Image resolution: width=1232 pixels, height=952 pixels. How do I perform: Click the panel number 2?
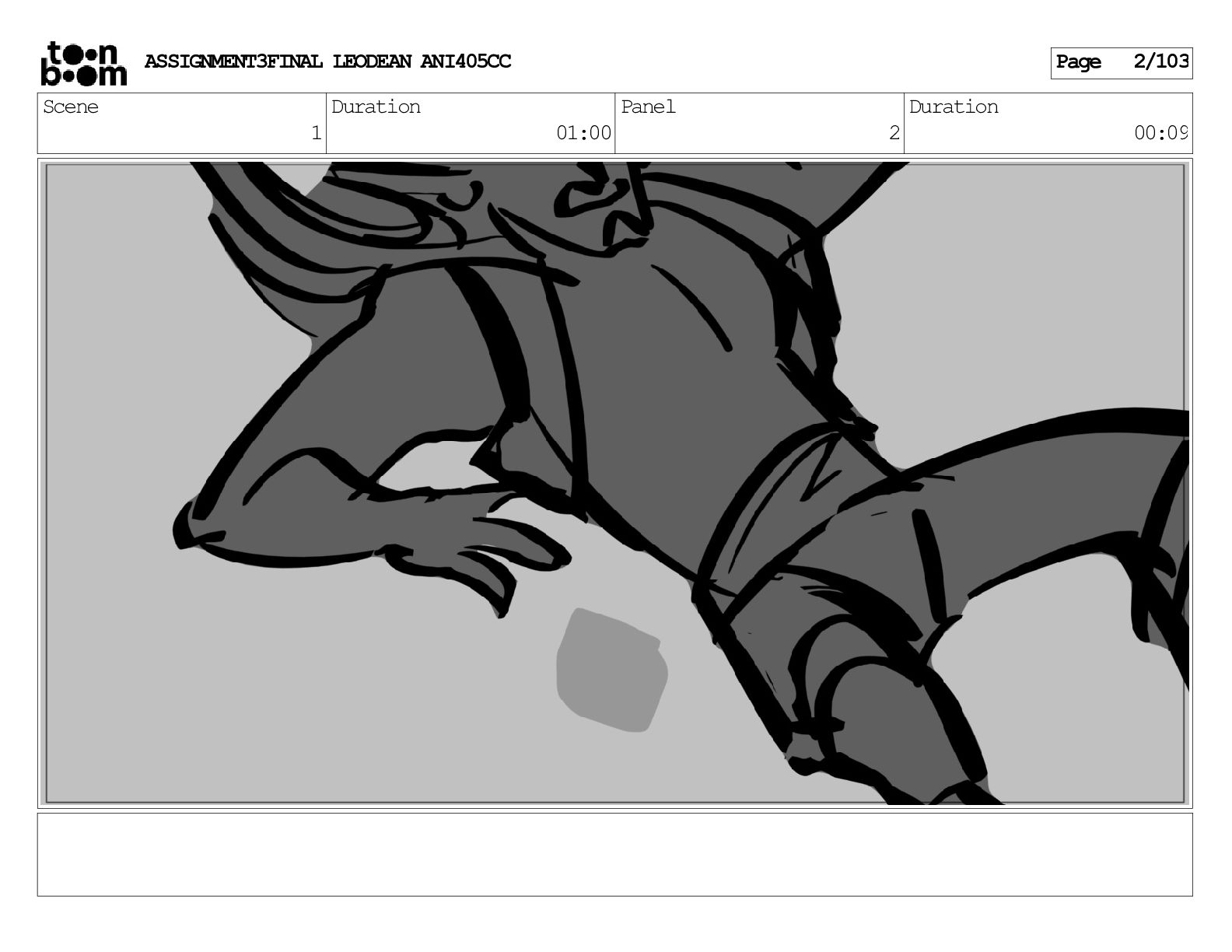pyautogui.click(x=894, y=133)
